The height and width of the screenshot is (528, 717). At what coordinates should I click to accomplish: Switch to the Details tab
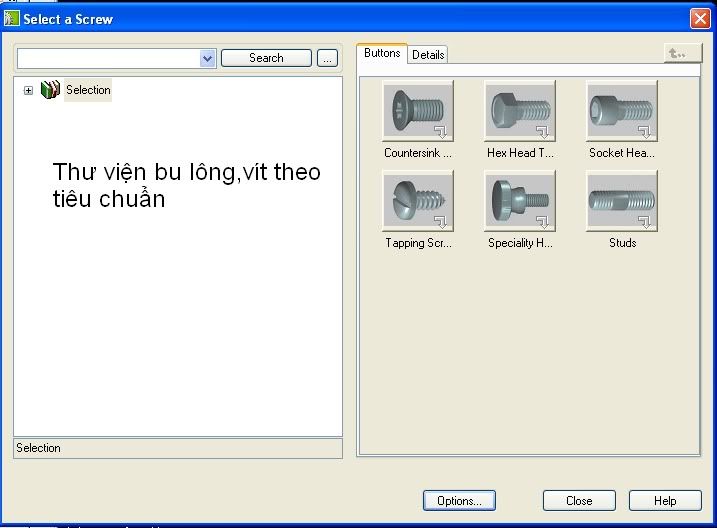pyautogui.click(x=428, y=55)
